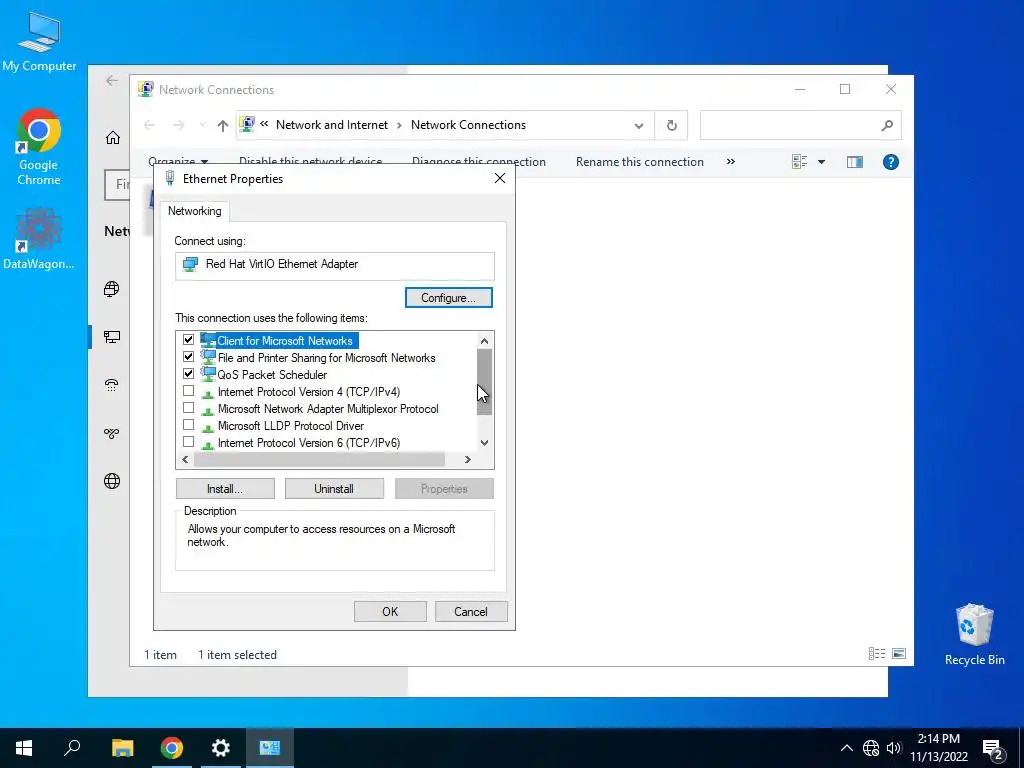Go back in the Settings window
Screen dimensions: 1024x768
click(x=112, y=80)
